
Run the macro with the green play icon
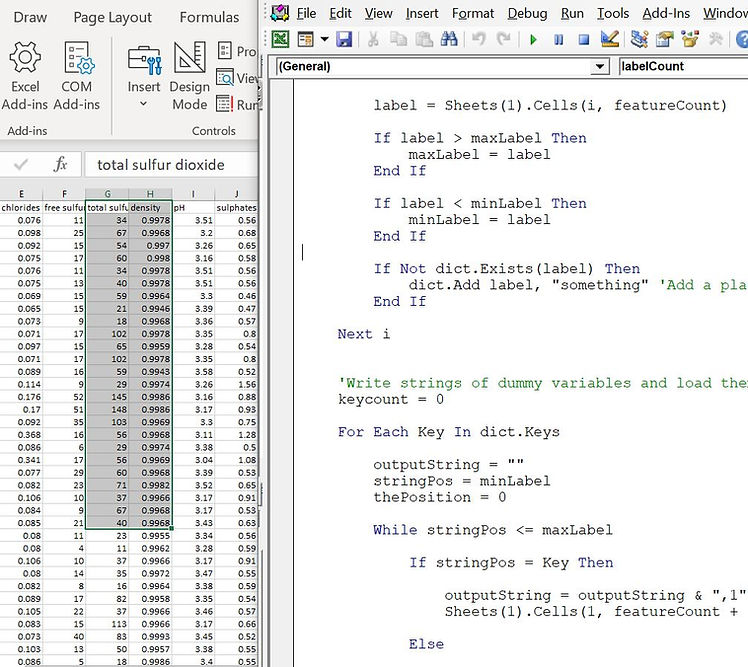coord(533,39)
